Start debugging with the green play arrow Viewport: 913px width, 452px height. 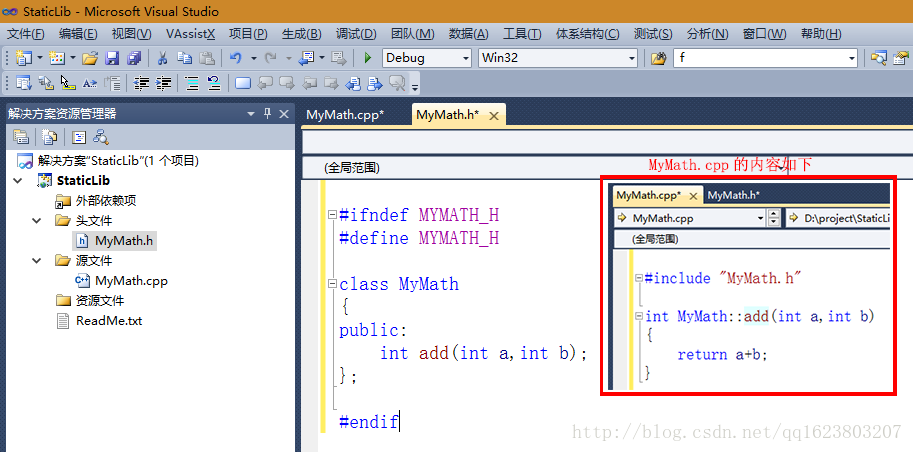click(367, 58)
